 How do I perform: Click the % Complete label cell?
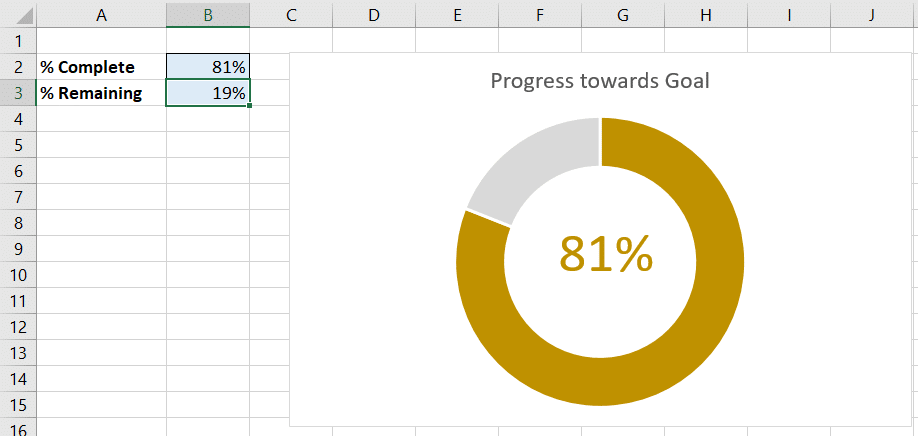pyautogui.click(x=101, y=67)
